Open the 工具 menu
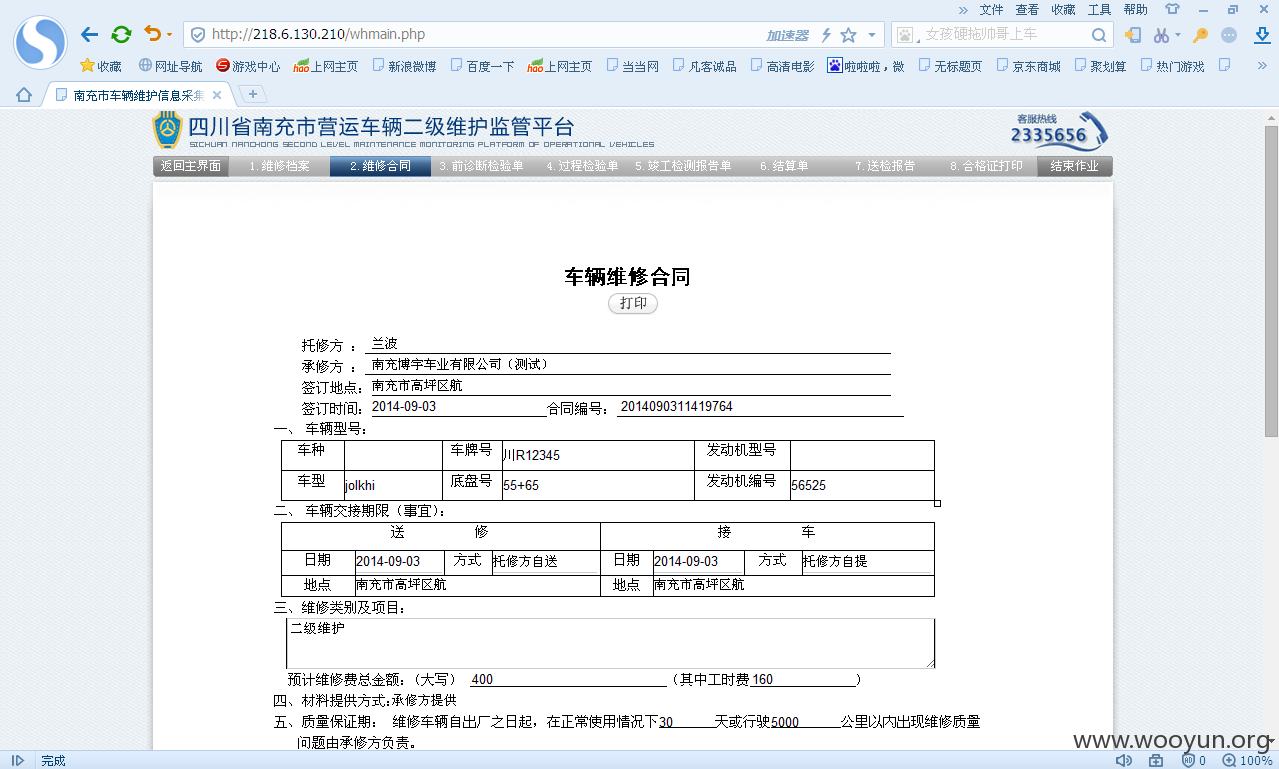1279x769 pixels. click(1099, 9)
